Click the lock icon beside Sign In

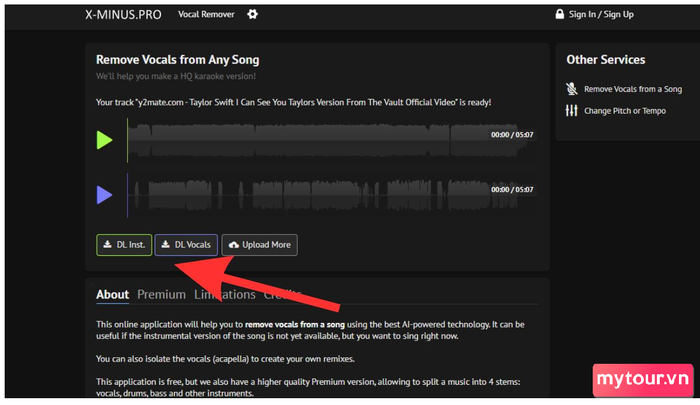click(x=559, y=14)
